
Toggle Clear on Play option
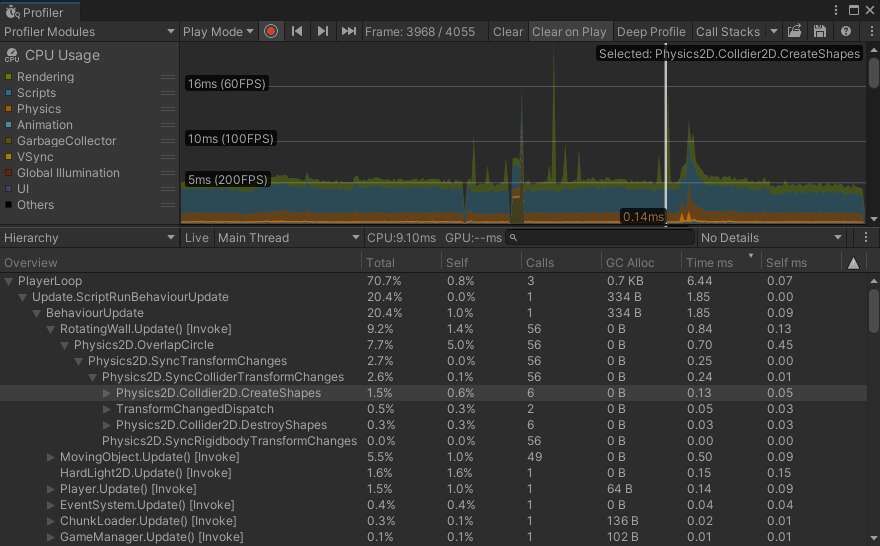pyautogui.click(x=569, y=31)
